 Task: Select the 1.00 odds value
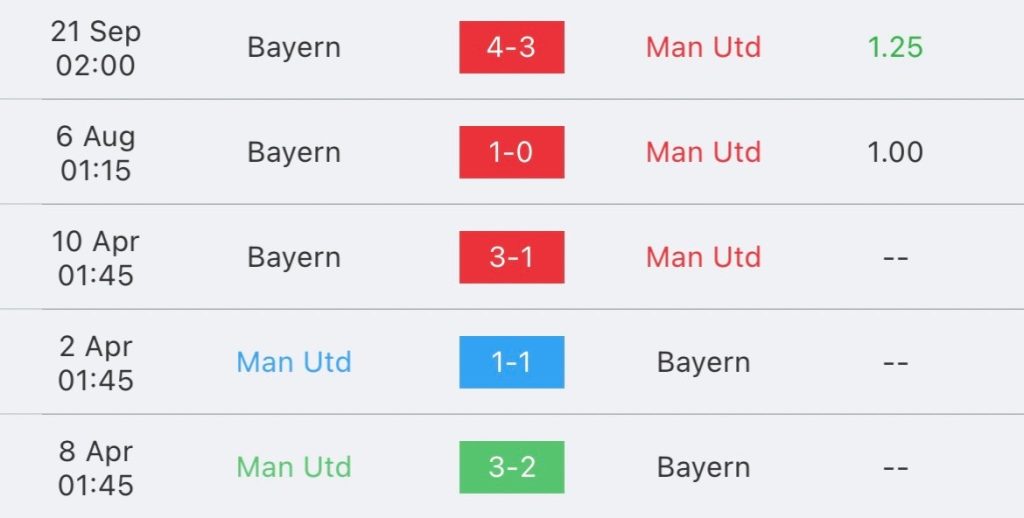point(895,152)
